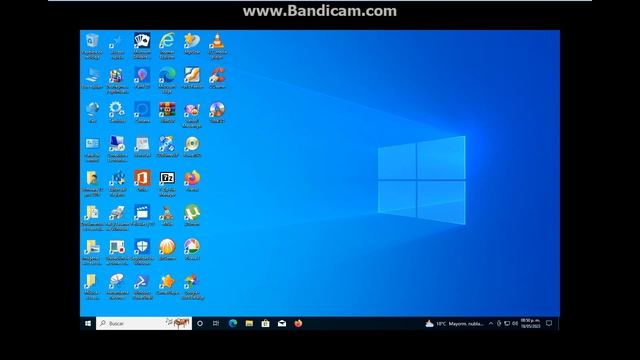Open Microsoft Edge from the taskbar
Image resolution: width=640 pixels, height=360 pixels.
point(233,323)
